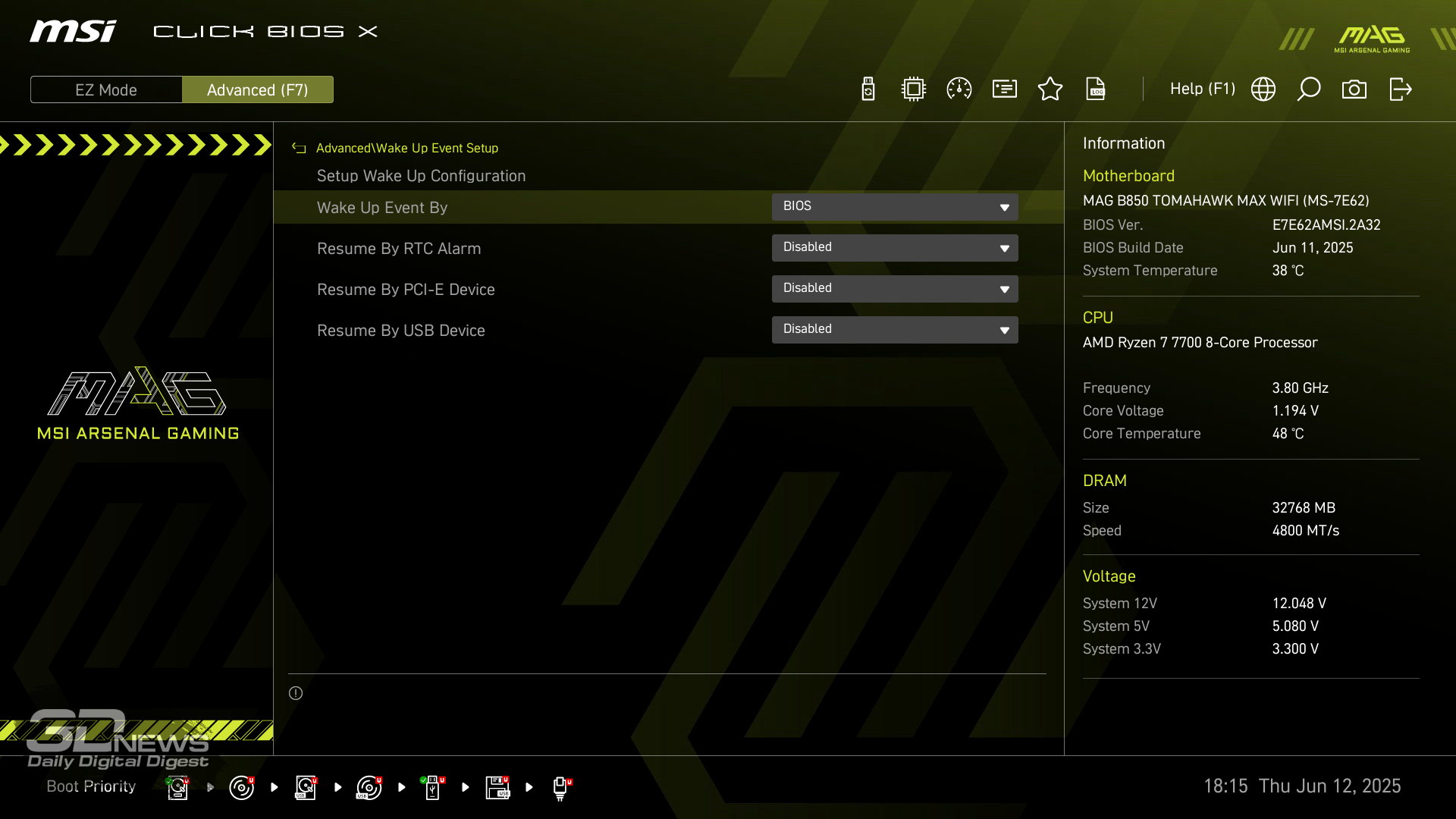Click the DRAM section heading
The image size is (1456, 819).
click(1104, 481)
